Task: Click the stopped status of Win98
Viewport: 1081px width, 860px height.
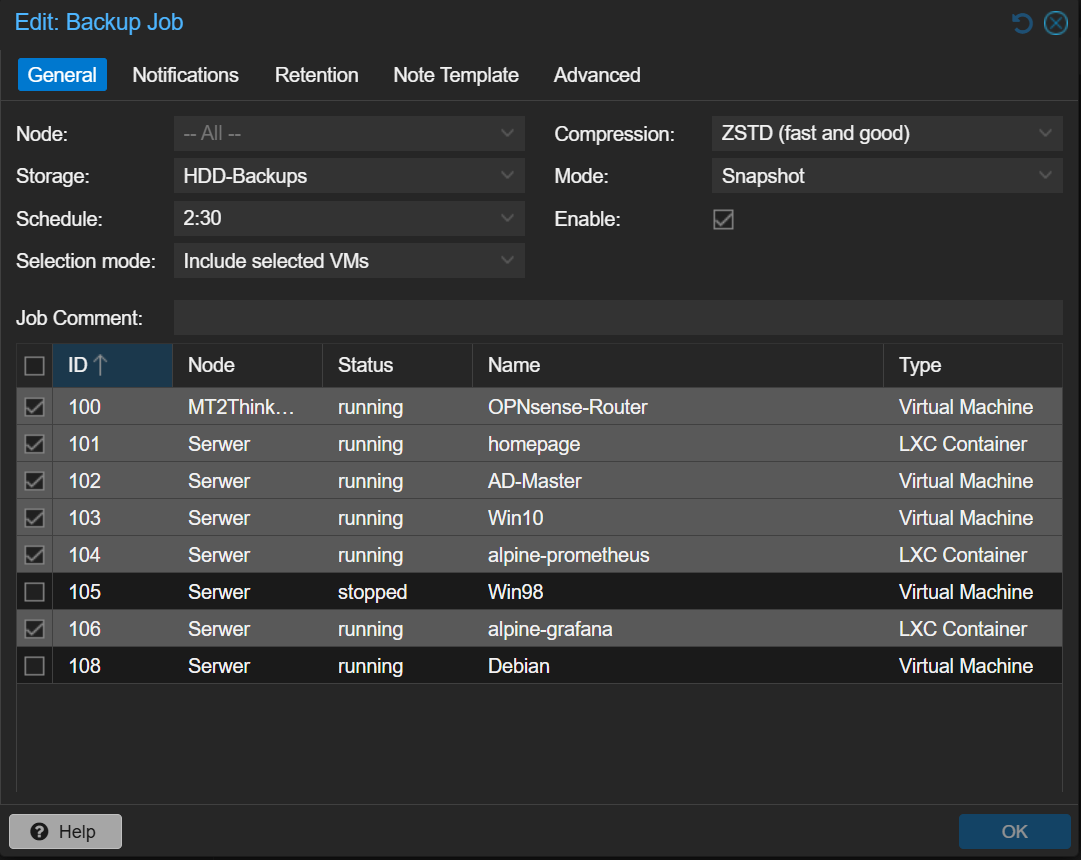Action: click(372, 592)
